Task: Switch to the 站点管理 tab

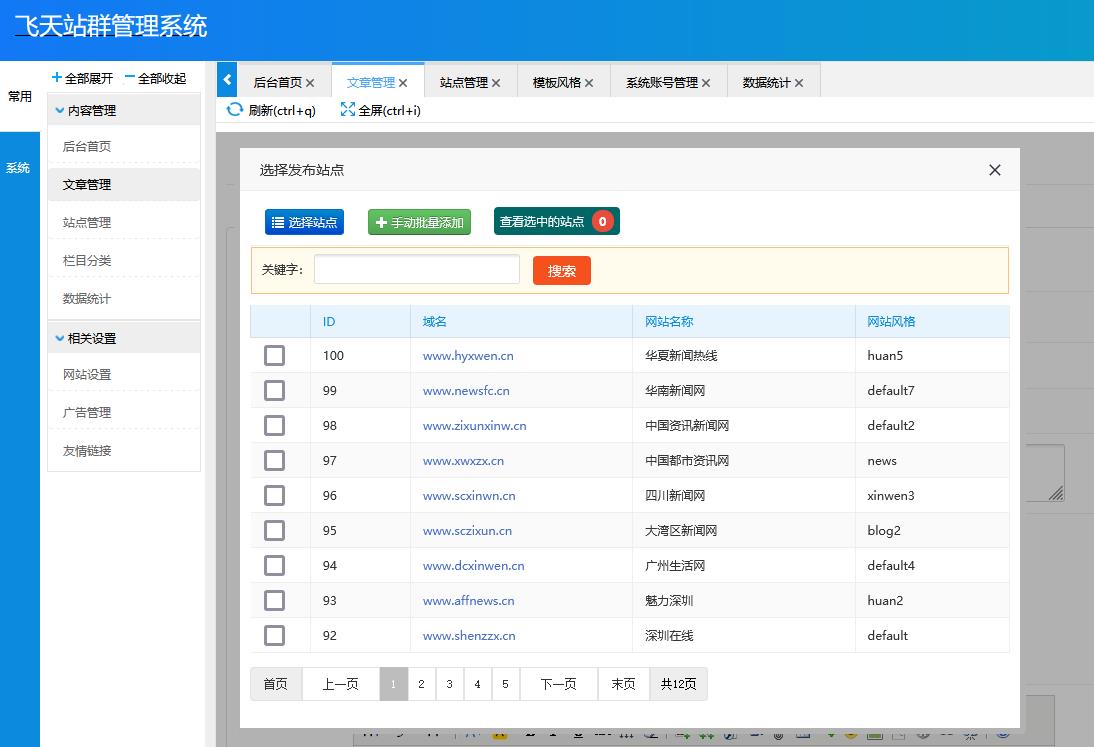Action: [464, 82]
